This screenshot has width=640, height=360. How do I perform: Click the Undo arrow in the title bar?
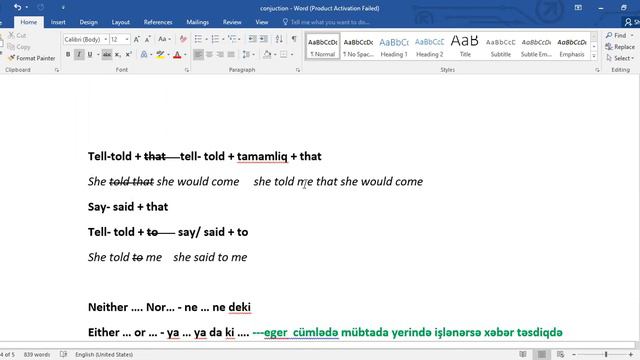(17, 7)
